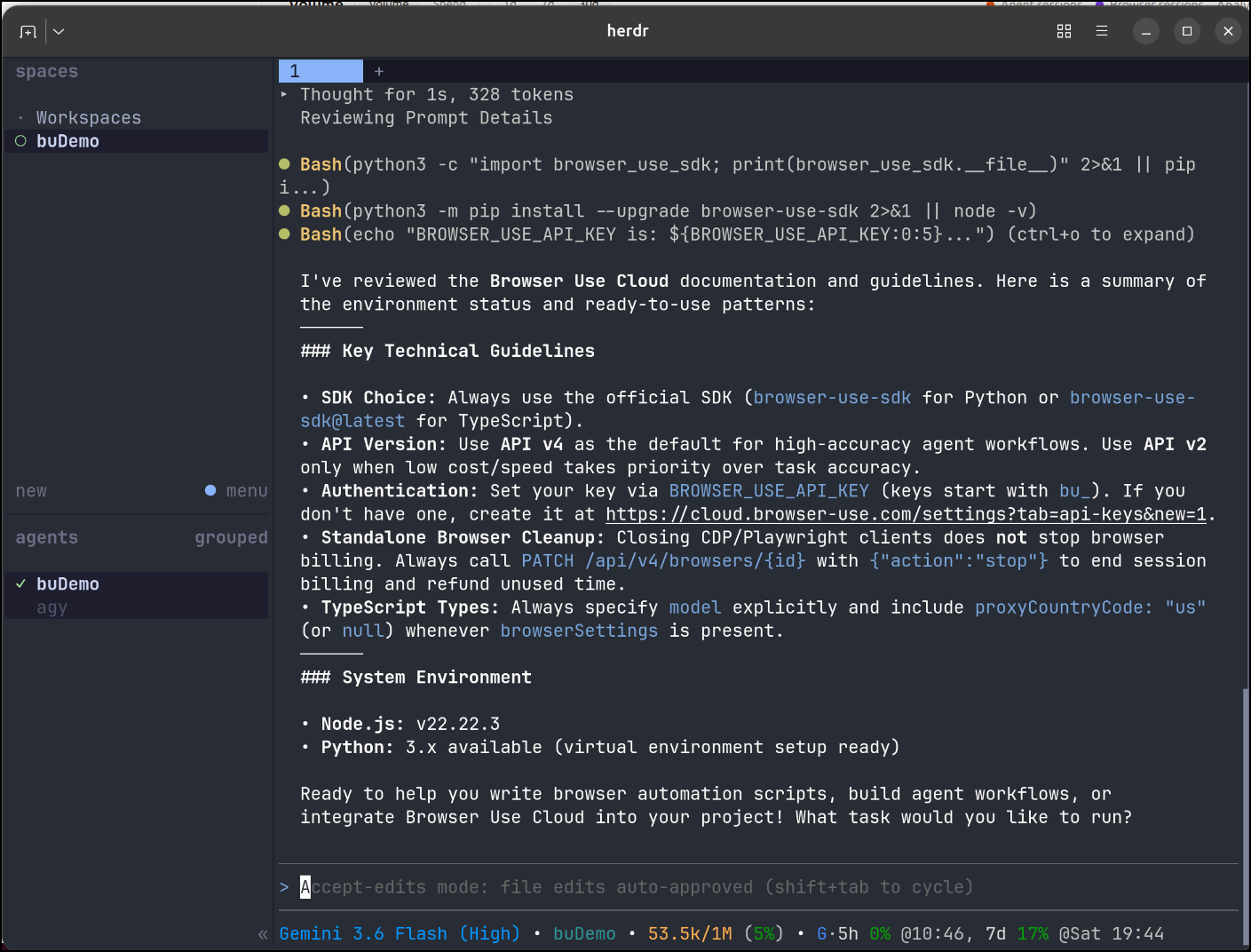1251x952 pixels.
Task: Close the herdr window
Action: [x=1228, y=32]
